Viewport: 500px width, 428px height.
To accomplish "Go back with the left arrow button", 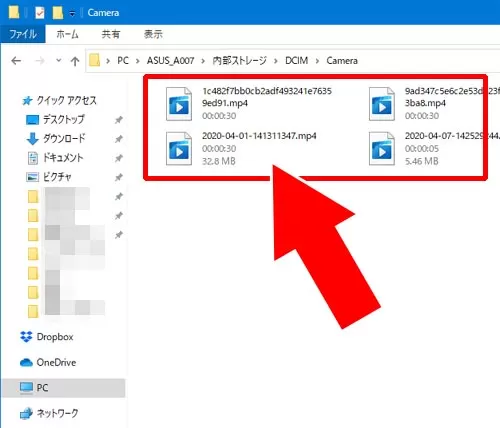I will coord(16,61).
